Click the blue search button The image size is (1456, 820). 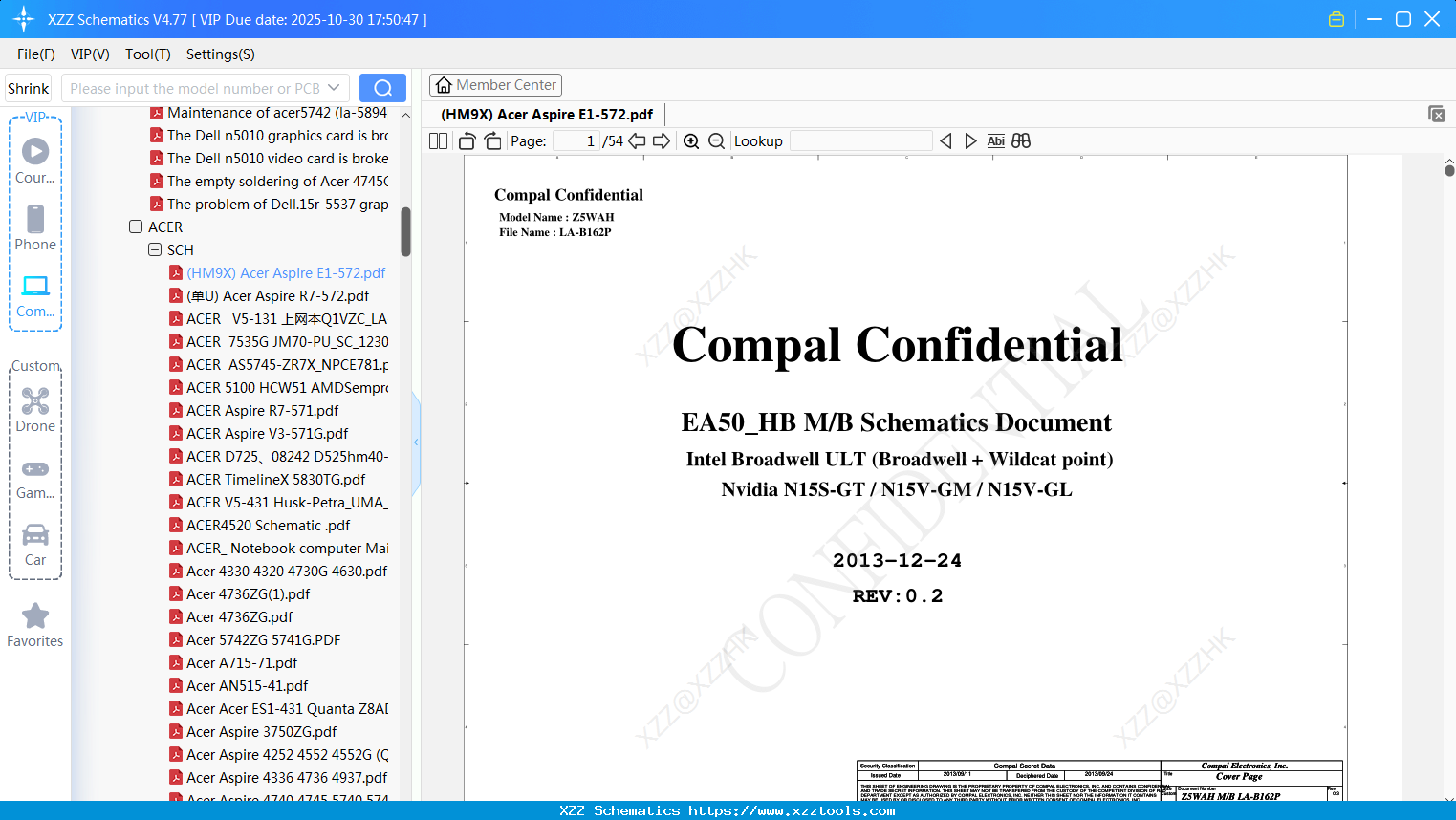pyautogui.click(x=382, y=88)
